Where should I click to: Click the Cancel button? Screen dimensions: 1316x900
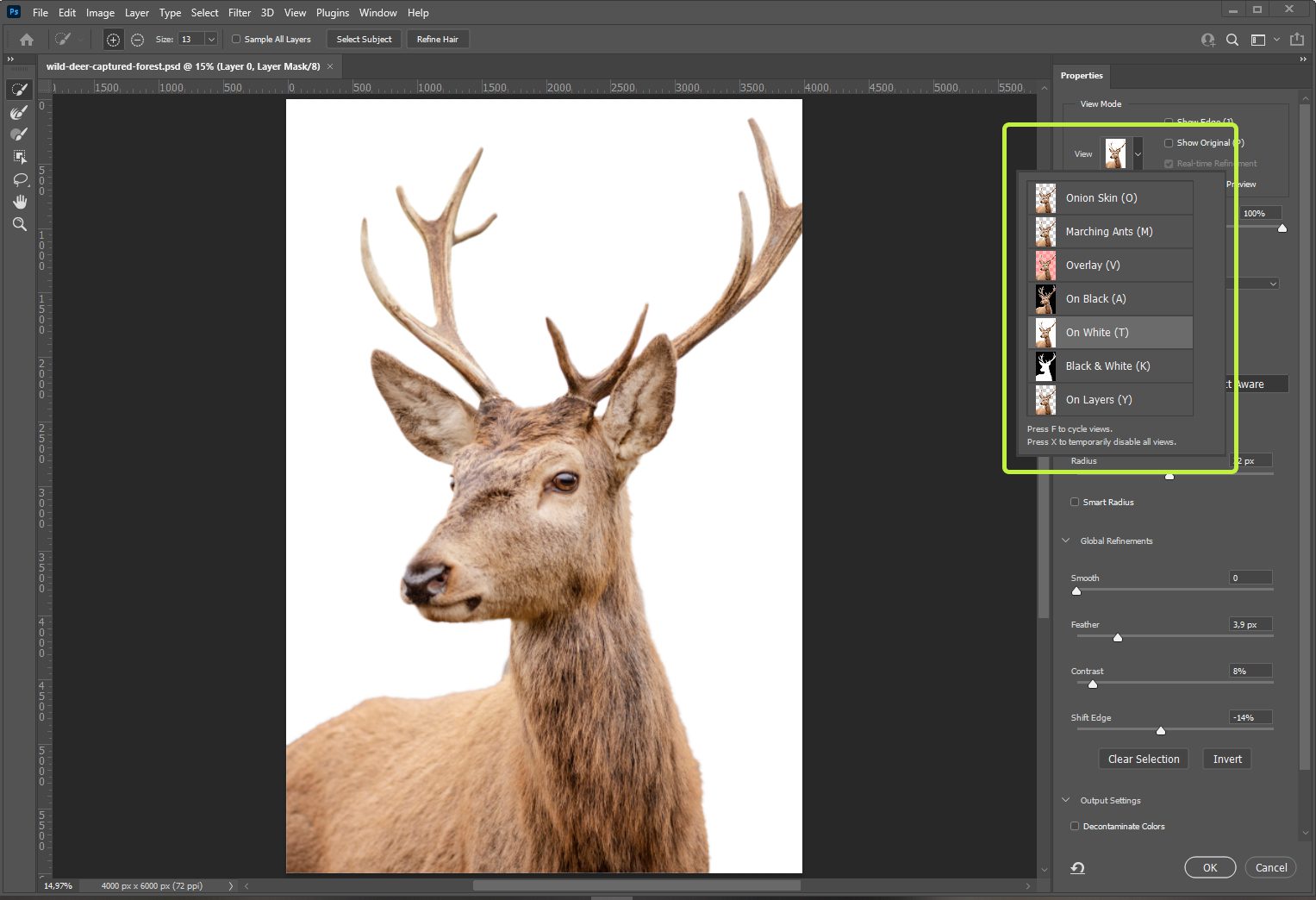(x=1271, y=868)
